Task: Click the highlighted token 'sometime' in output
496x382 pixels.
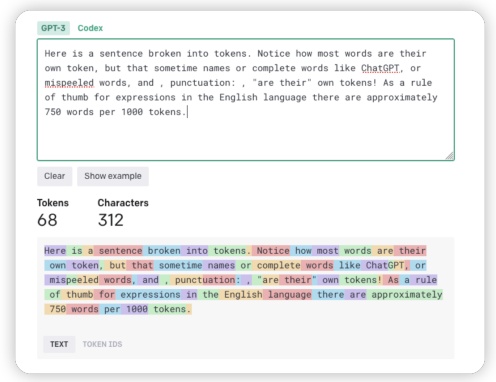Action: tap(178, 265)
